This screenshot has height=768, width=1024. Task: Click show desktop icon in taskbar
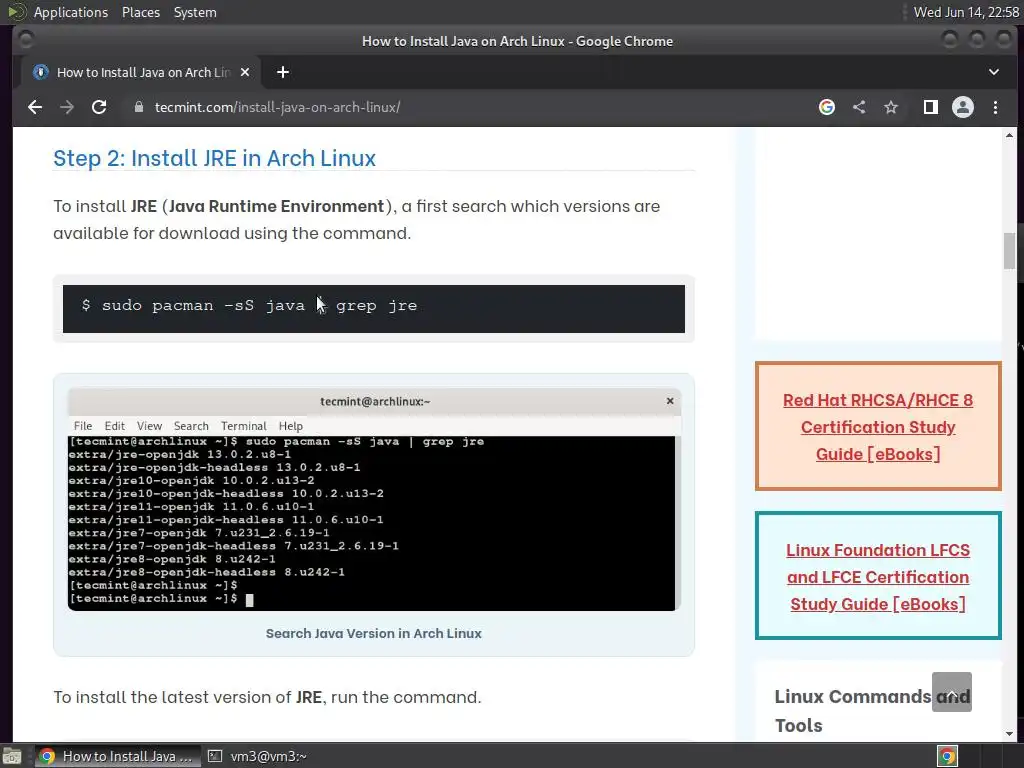[12, 756]
